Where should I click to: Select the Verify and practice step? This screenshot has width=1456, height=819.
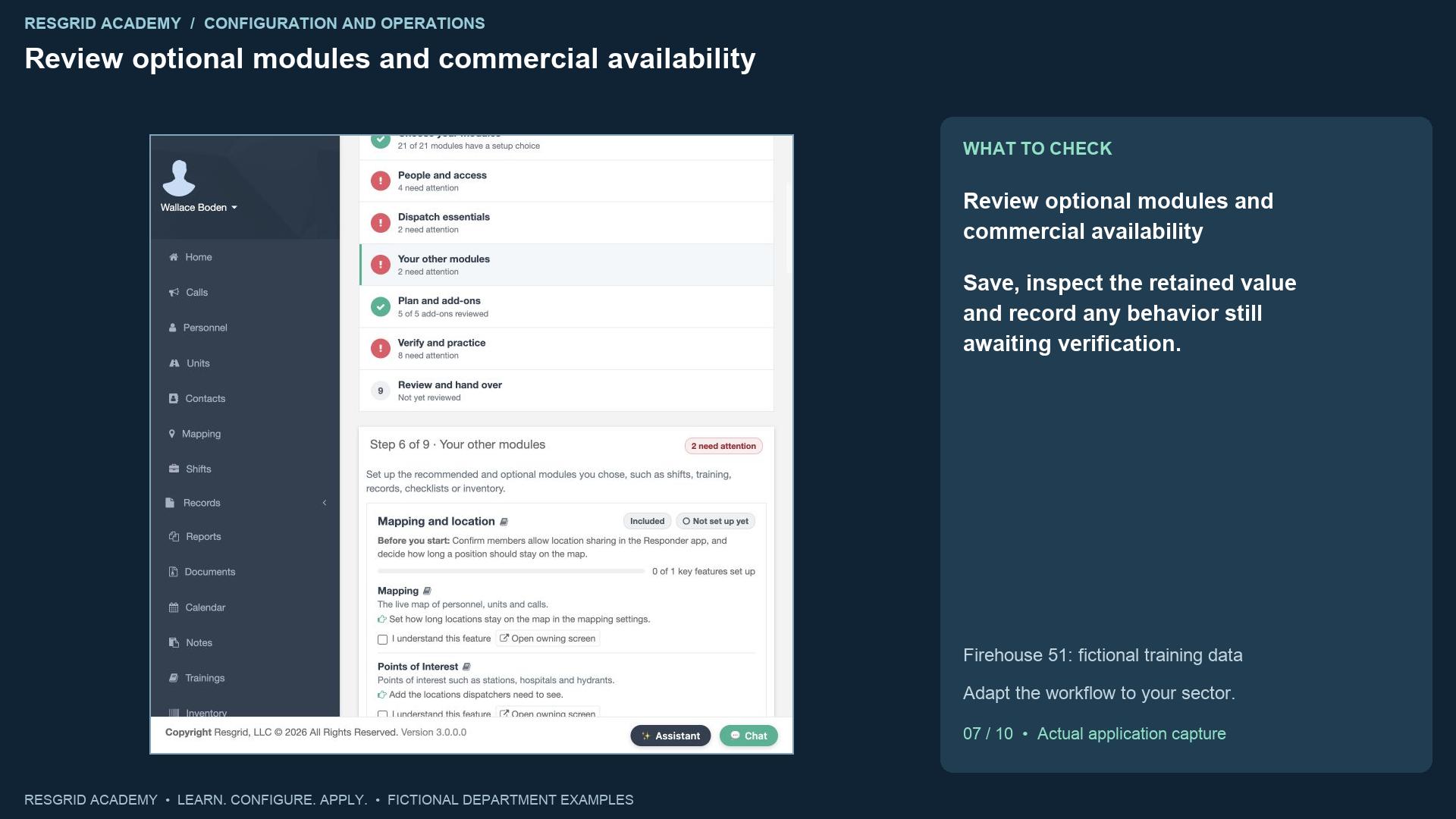(566, 349)
